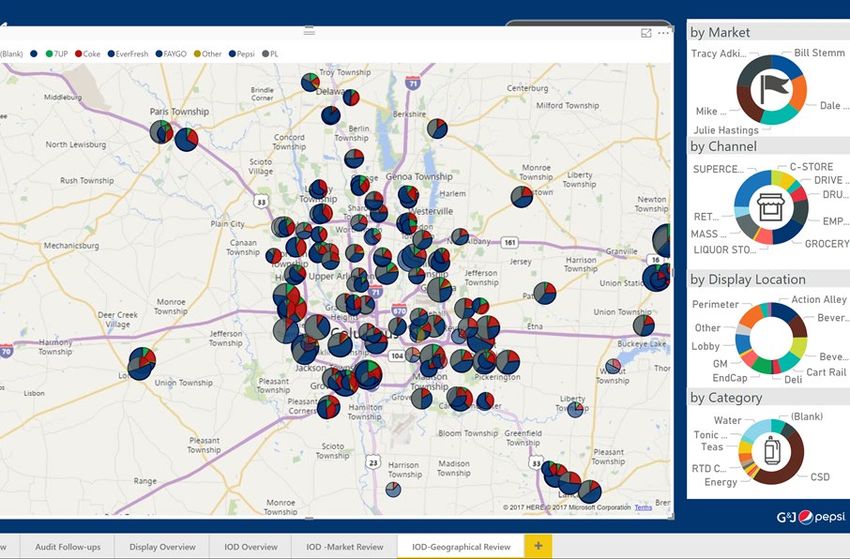The height and width of the screenshot is (559, 850).
Task: Select the FAYGO legend entry
Action: click(171, 54)
